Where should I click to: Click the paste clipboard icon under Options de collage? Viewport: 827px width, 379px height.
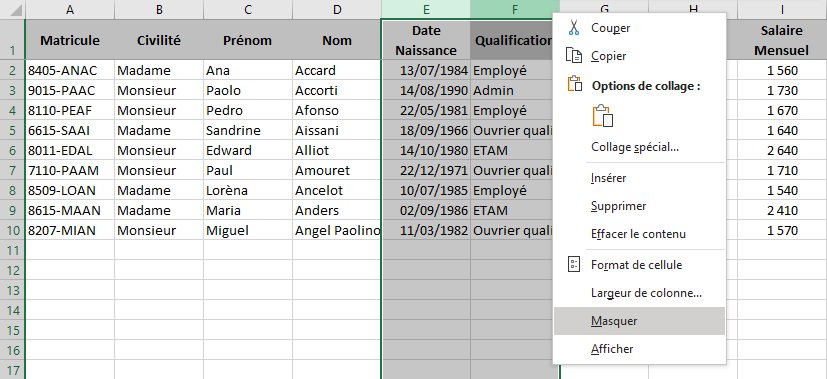point(603,116)
